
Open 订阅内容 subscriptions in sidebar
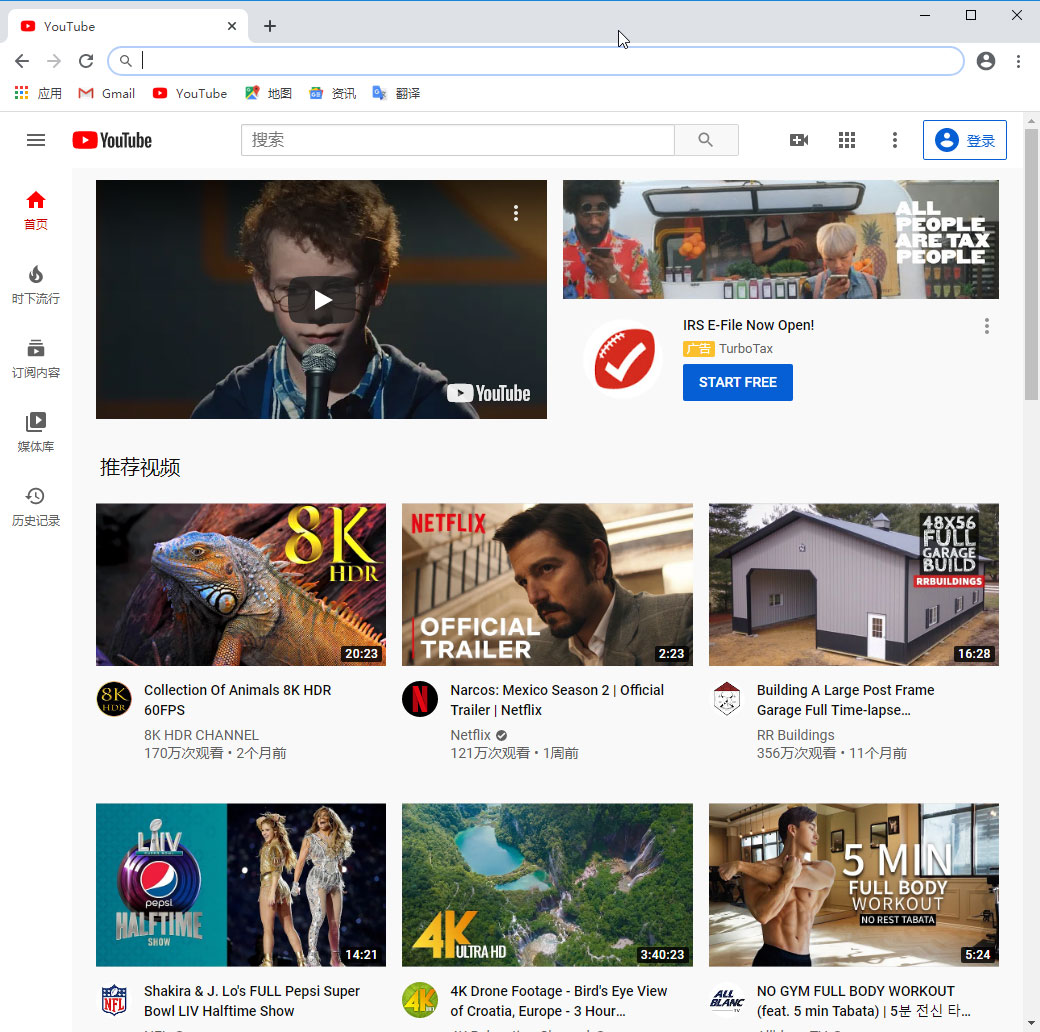[x=36, y=359]
